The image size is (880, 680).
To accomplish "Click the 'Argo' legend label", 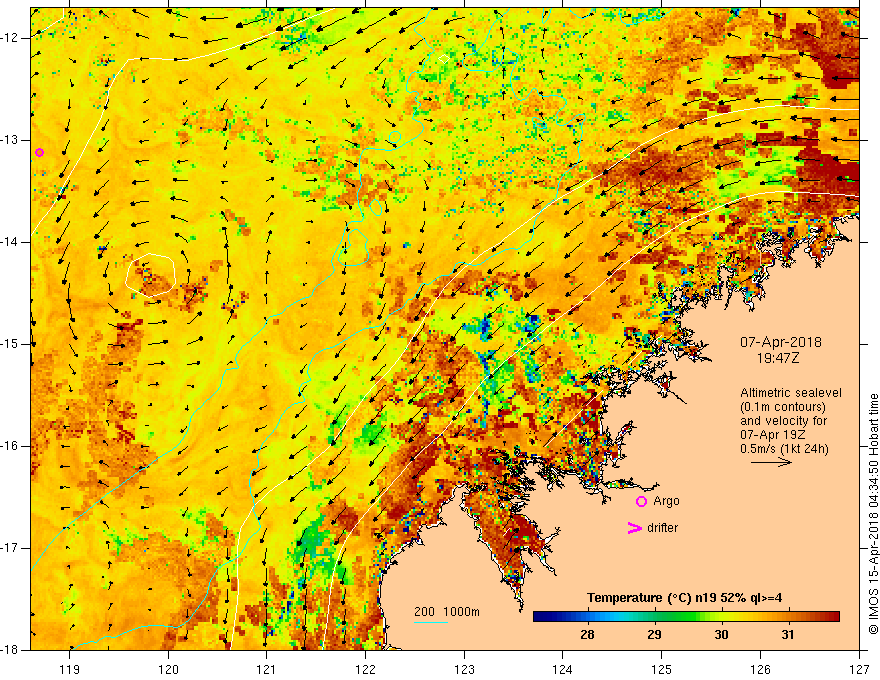I will pyautogui.click(x=666, y=502).
